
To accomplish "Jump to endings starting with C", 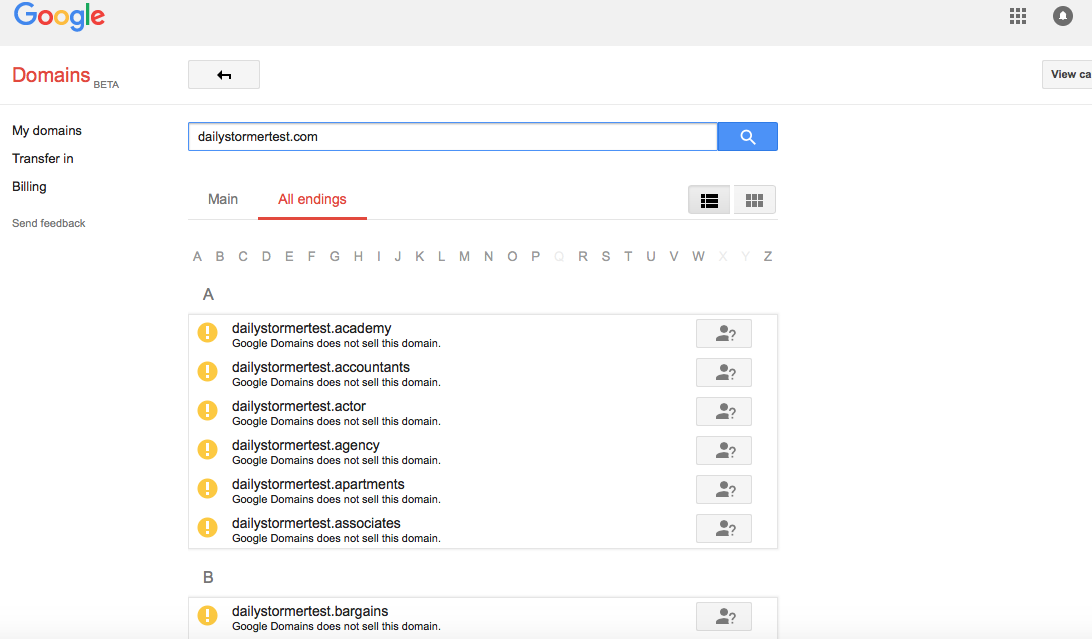I will [243, 257].
